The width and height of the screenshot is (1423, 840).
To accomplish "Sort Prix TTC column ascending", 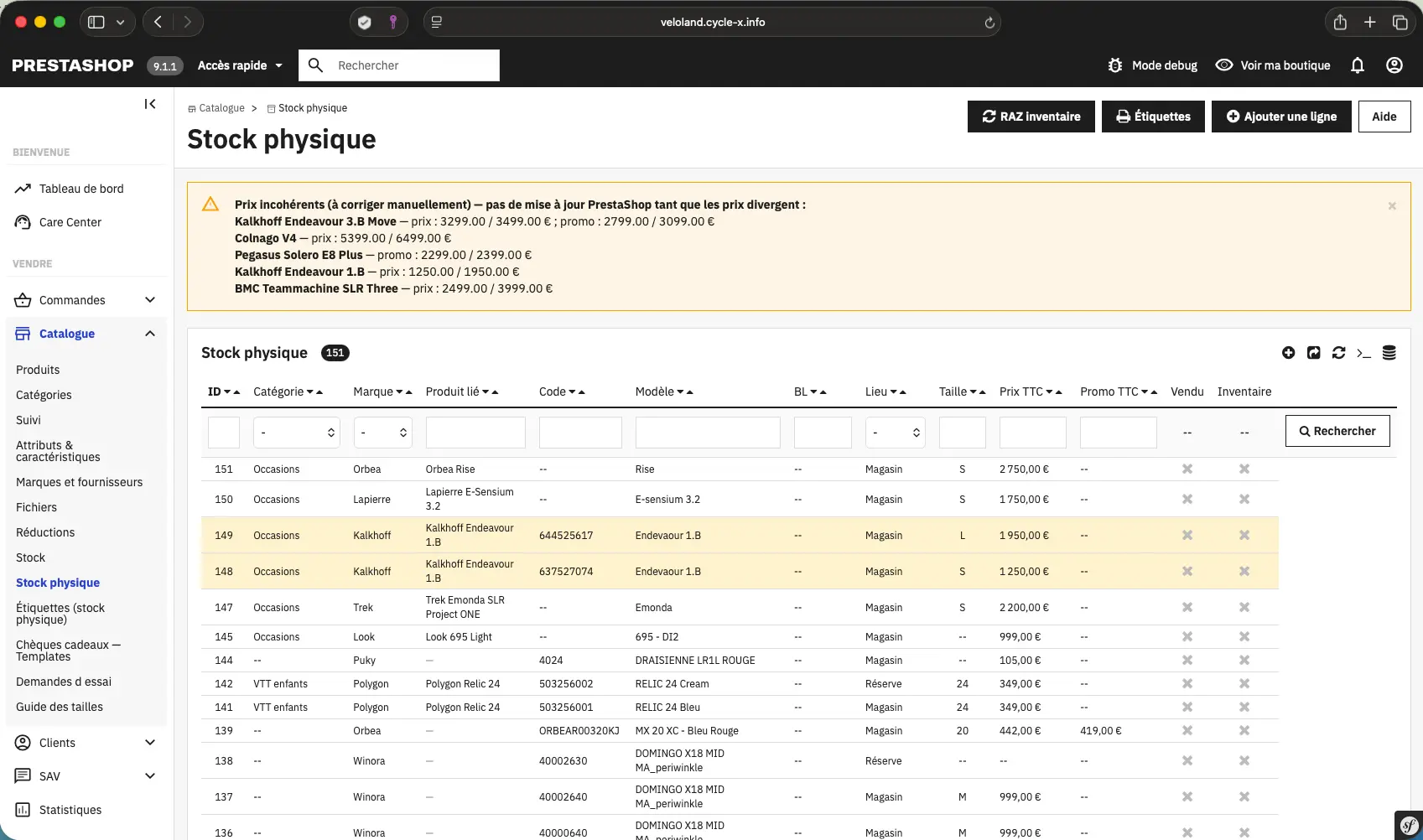I will click(x=1059, y=392).
